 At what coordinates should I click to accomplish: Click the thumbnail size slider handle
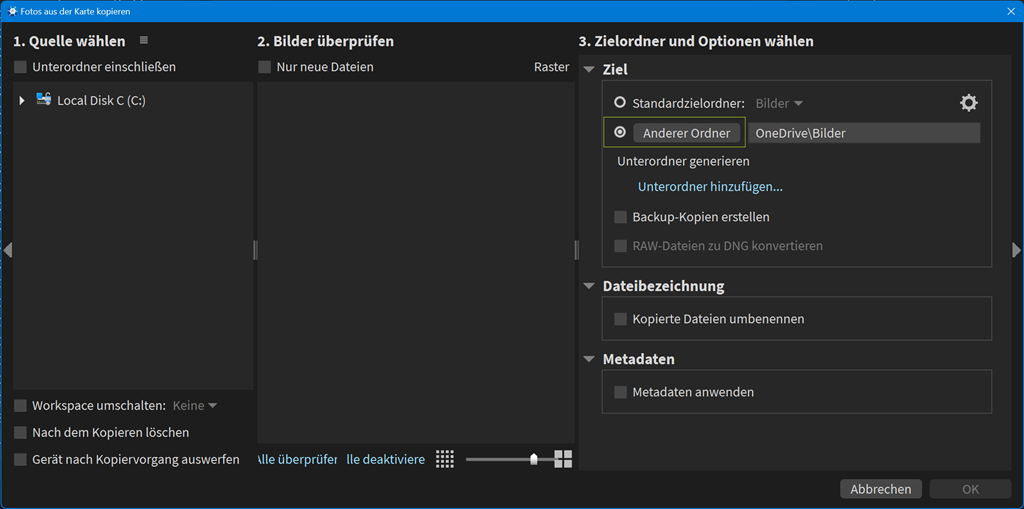point(534,459)
